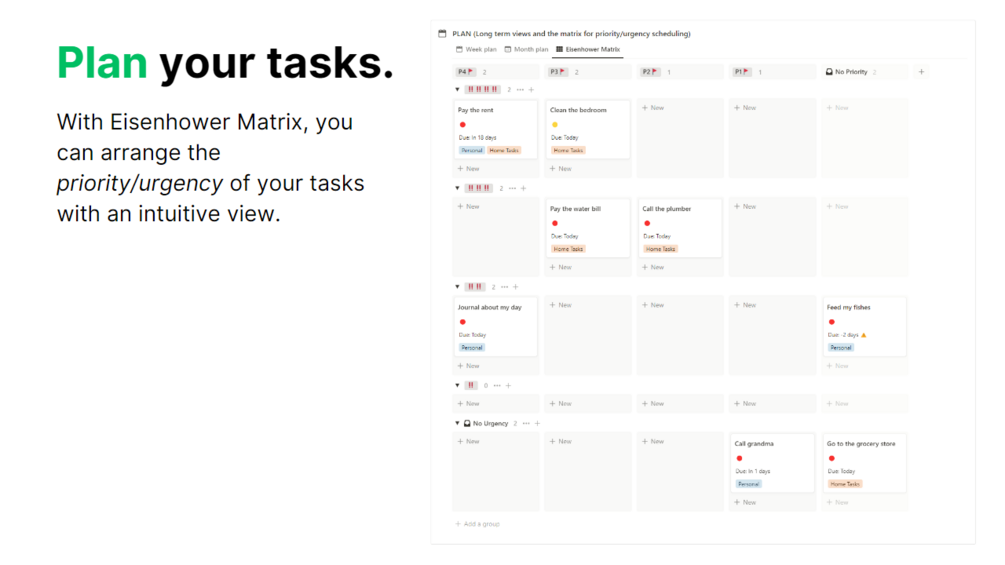Click Add a group link

click(x=478, y=524)
